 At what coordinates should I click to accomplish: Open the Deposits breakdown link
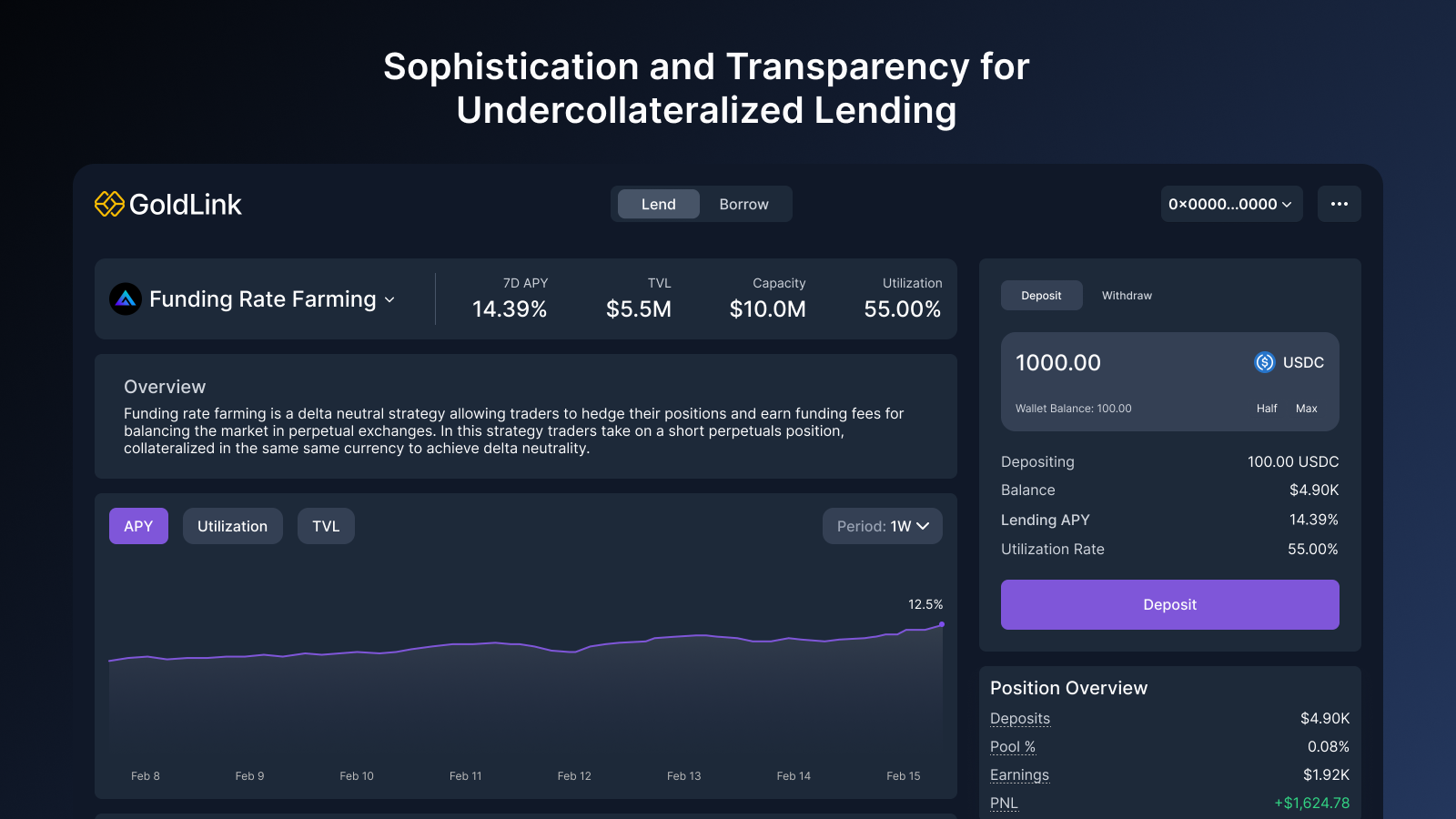coord(1019,718)
